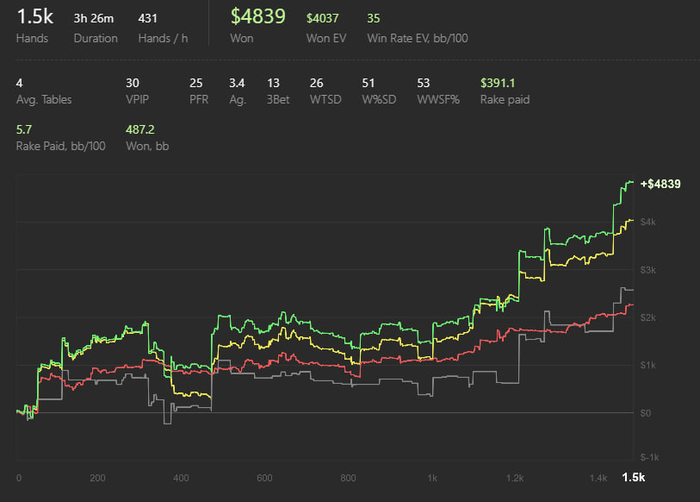700x502 pixels.
Task: Click the 487.2 Won bb value
Action: 140,130
